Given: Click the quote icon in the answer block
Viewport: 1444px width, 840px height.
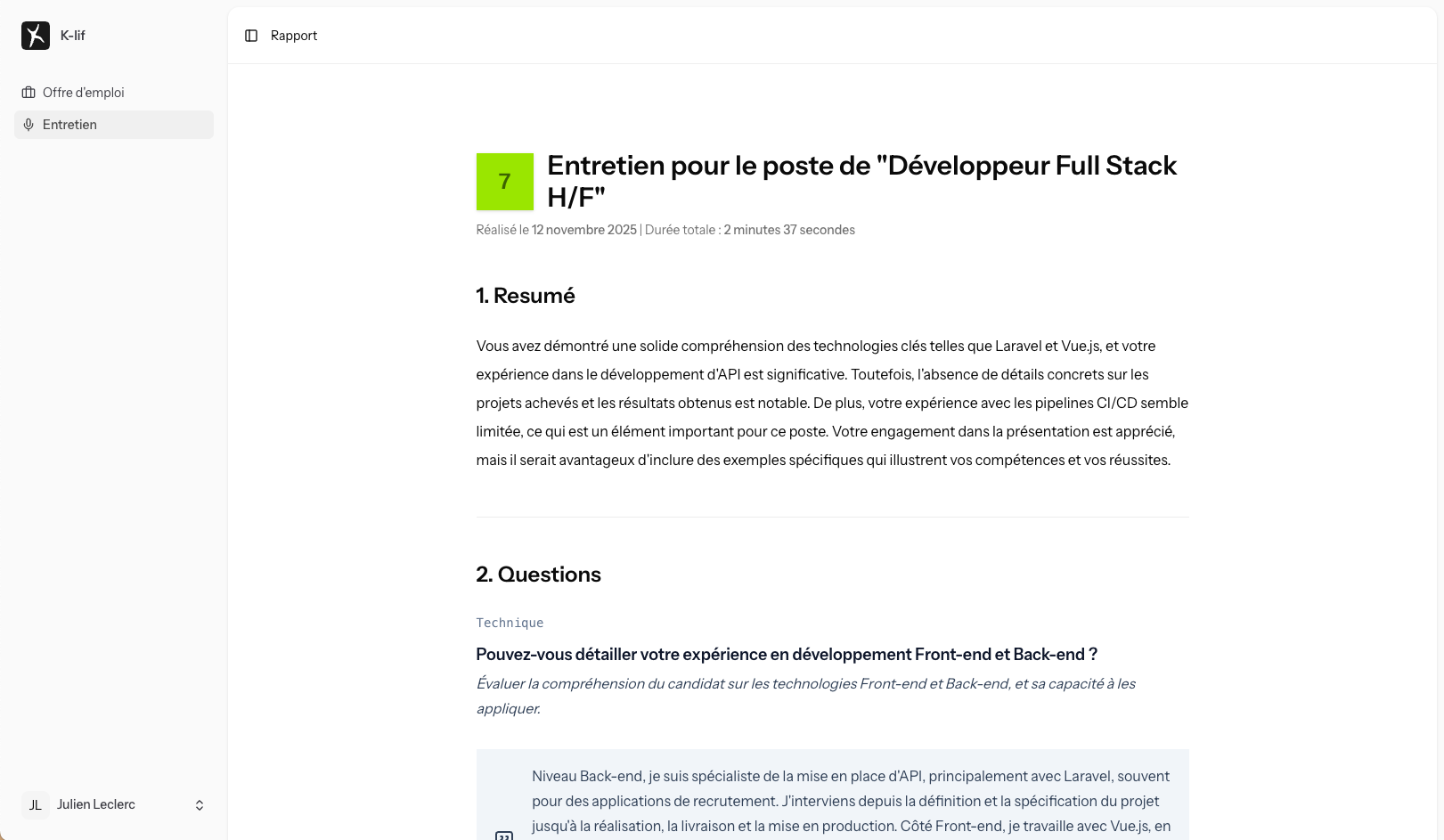Looking at the screenshot, I should (x=504, y=835).
